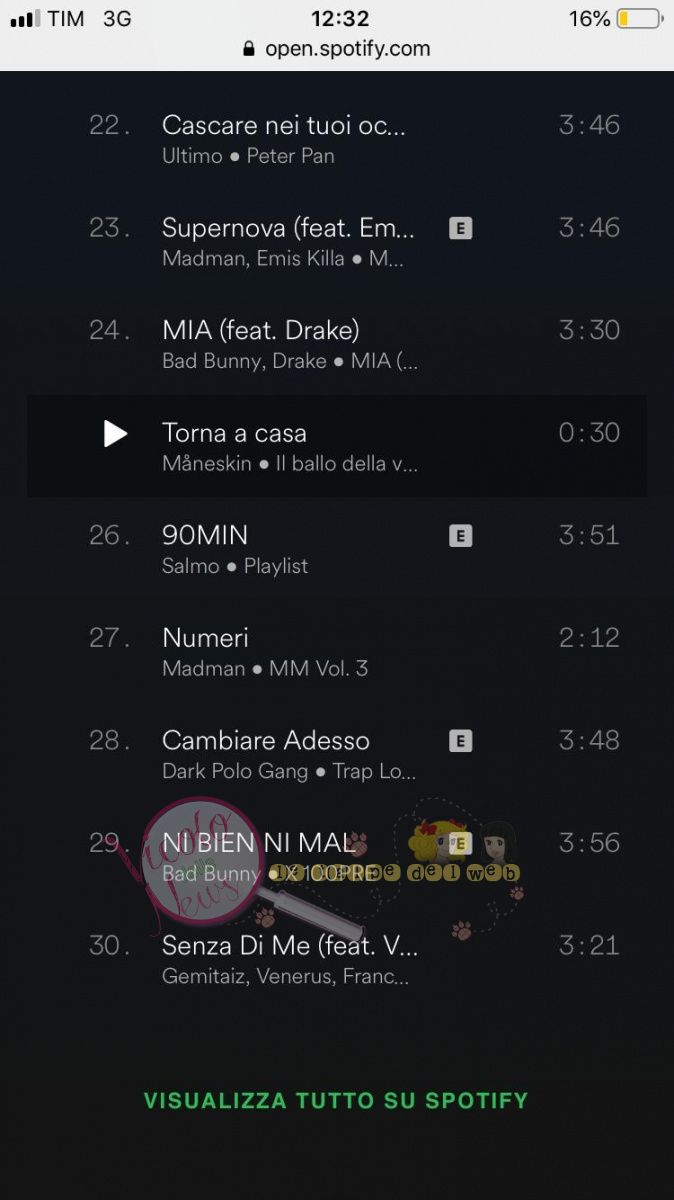The width and height of the screenshot is (674, 1200).
Task: Tap track number 22
Action: [110, 125]
